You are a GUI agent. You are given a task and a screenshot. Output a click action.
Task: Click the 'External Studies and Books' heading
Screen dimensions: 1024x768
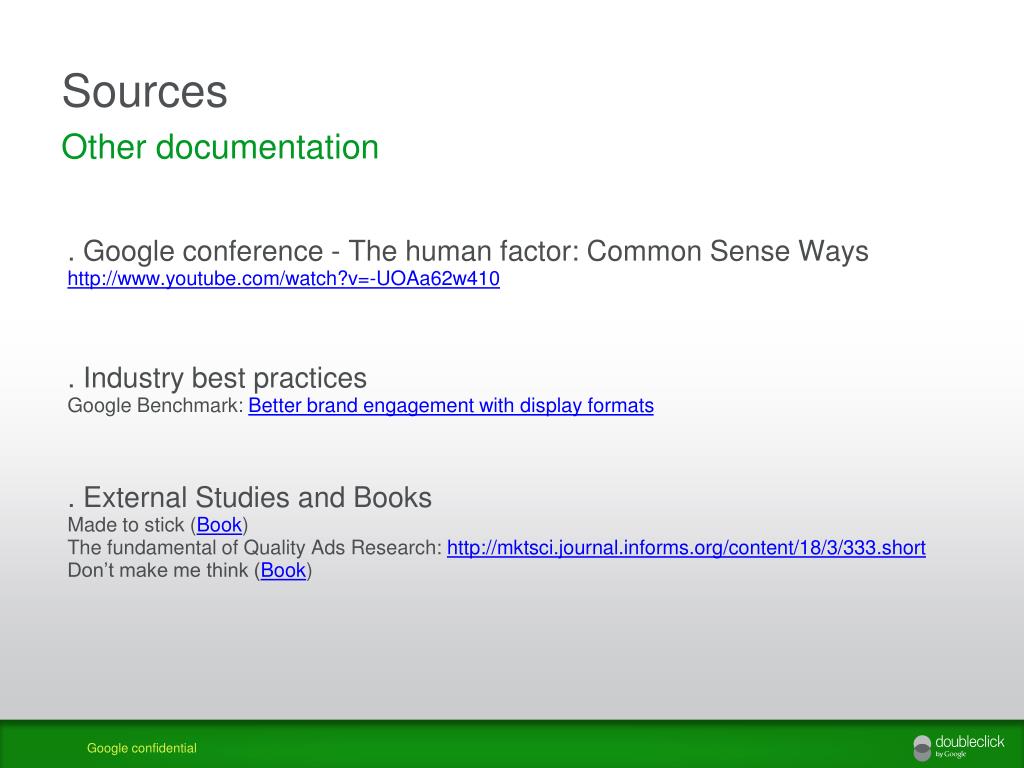click(249, 498)
